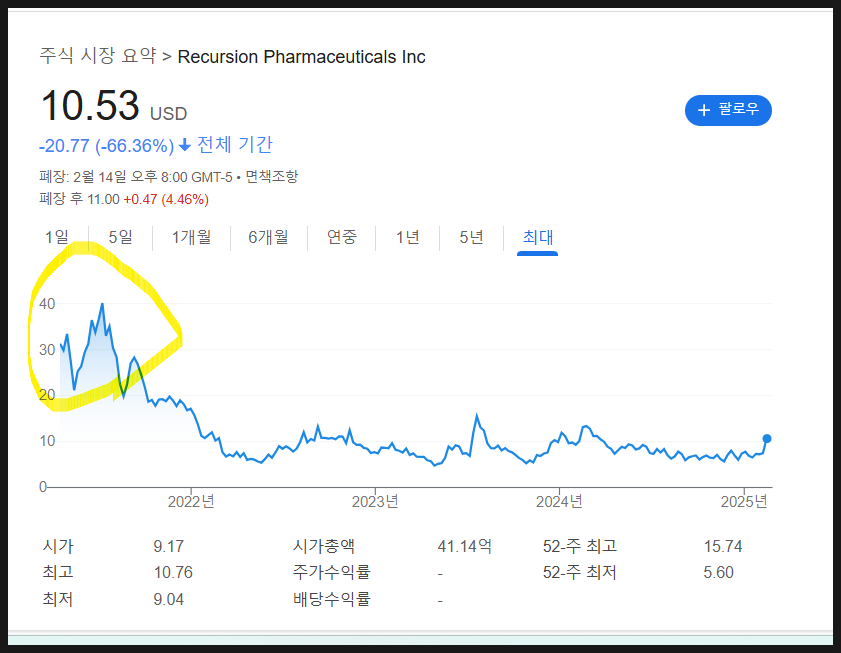
Task: Click the 2025년 axis label
Action: click(x=744, y=501)
